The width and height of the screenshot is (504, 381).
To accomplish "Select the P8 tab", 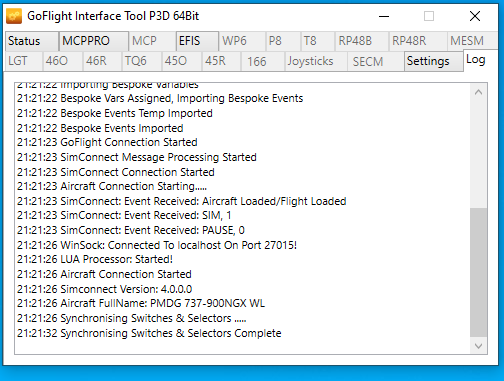I will pyautogui.click(x=283, y=41).
